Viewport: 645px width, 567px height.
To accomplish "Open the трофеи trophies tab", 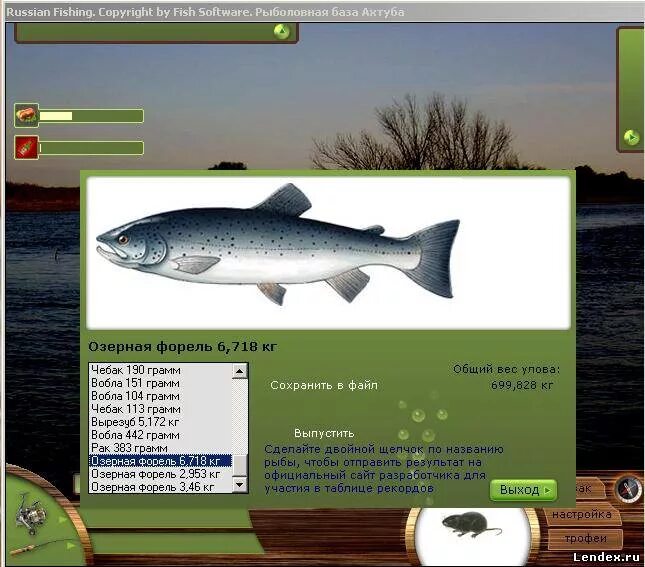I will tap(586, 538).
